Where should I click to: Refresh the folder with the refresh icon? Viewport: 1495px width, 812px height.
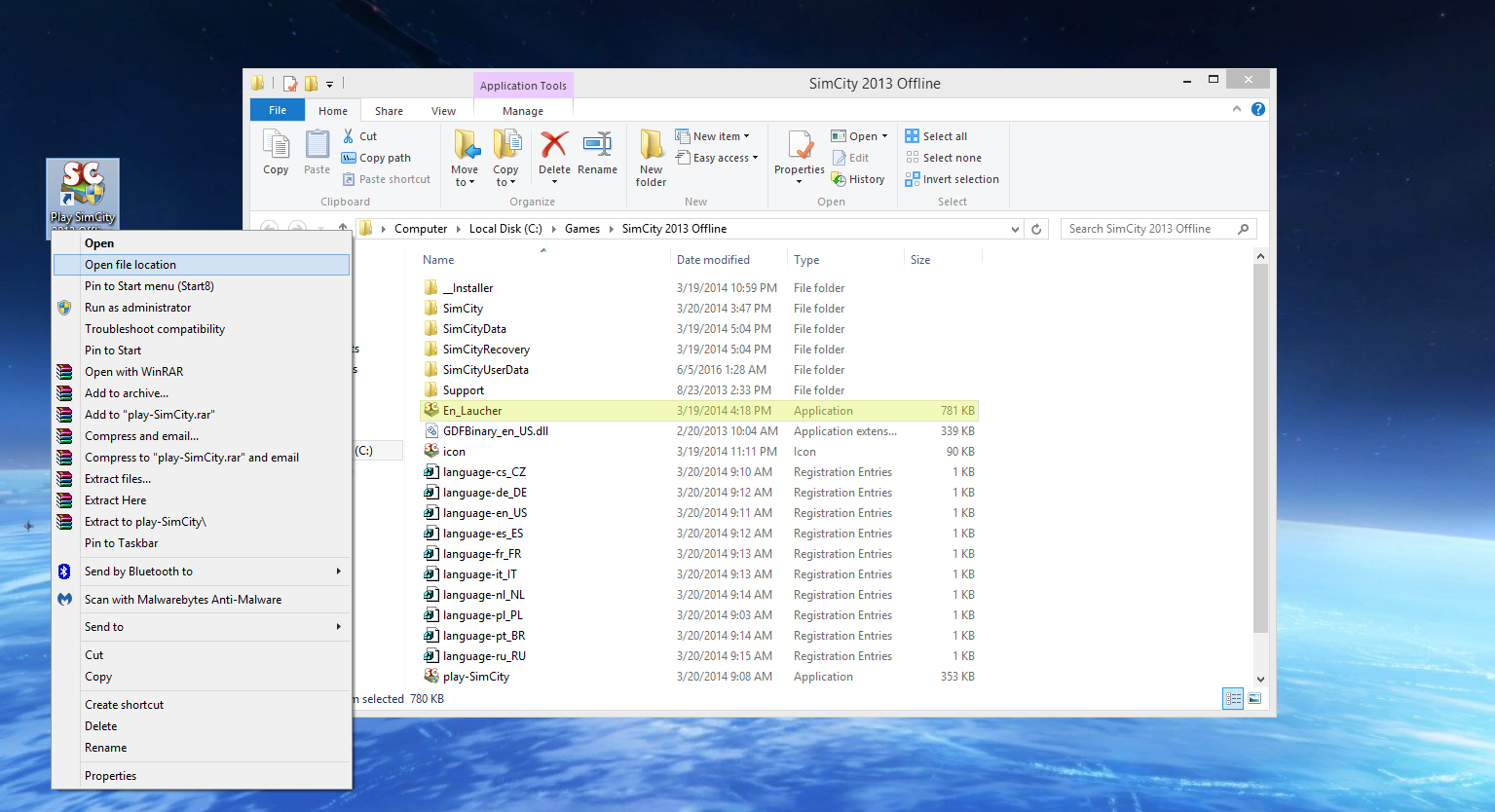(x=1036, y=228)
